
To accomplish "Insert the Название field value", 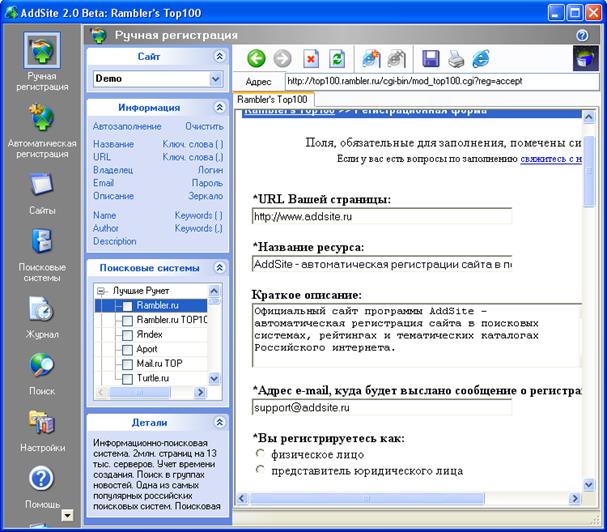I will pyautogui.click(x=113, y=144).
